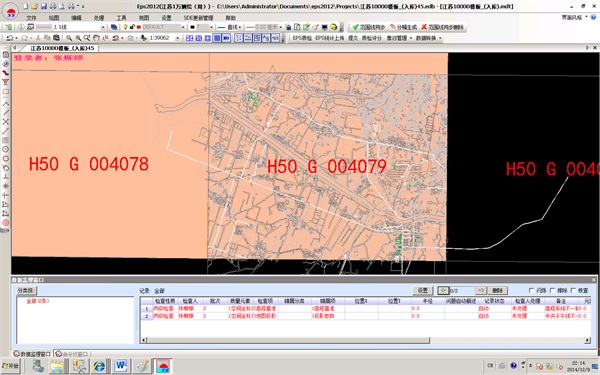This screenshot has width=600, height=375.
Task: Click the red target icon at left toolbar bottom
Action: click(x=5, y=223)
